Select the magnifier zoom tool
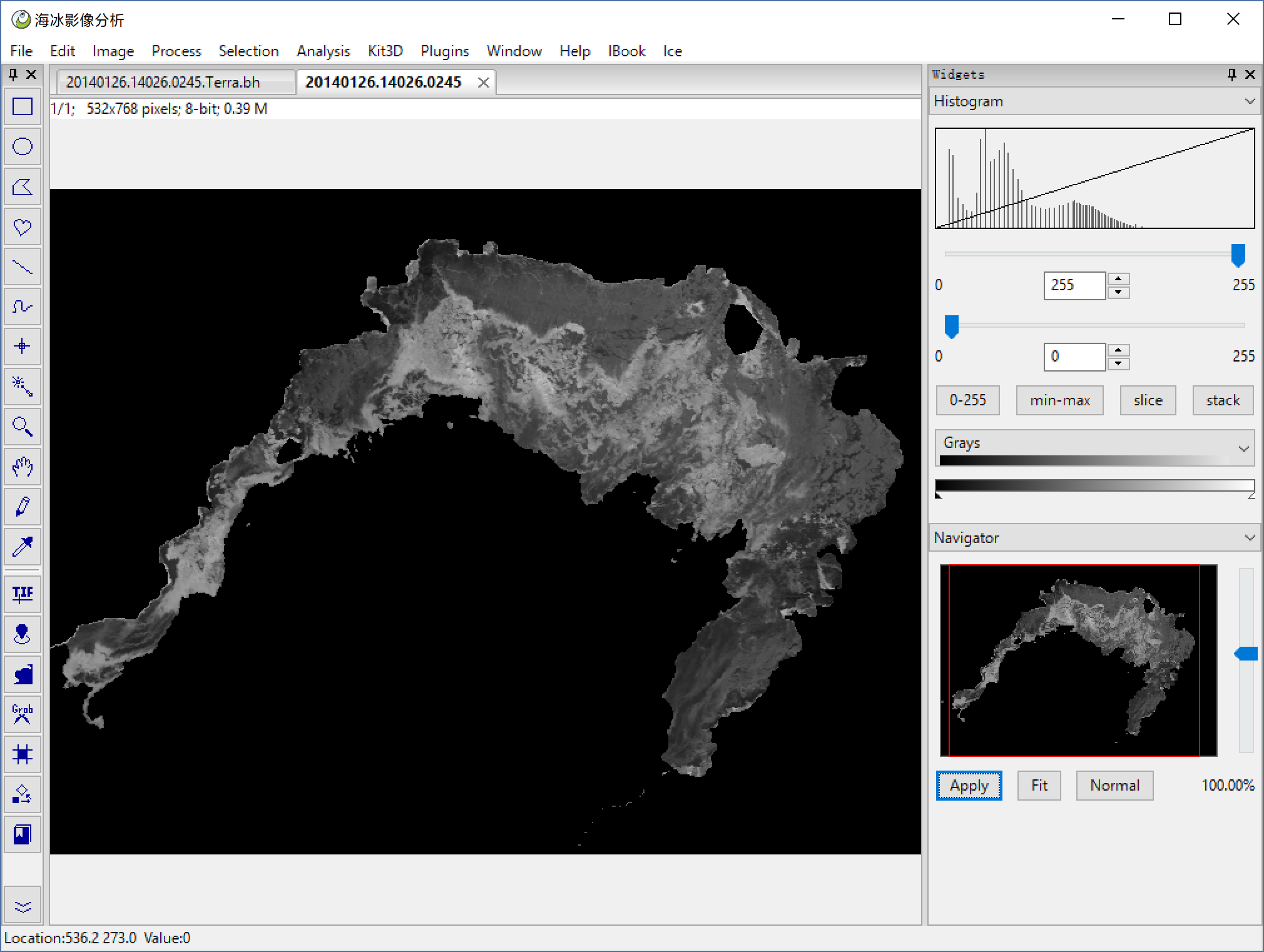 23,427
